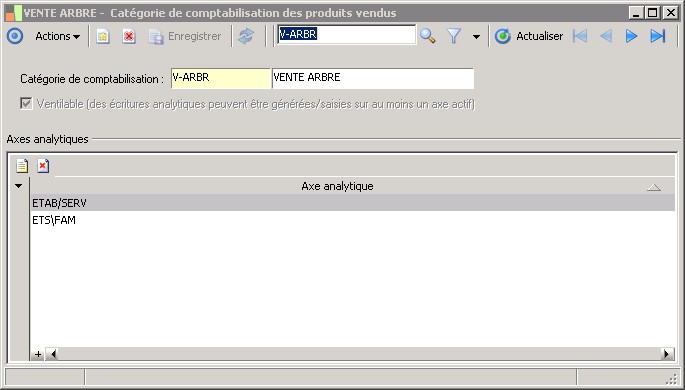Click the horizontal scrollbar right arrow
The width and height of the screenshot is (685, 390).
point(668,354)
